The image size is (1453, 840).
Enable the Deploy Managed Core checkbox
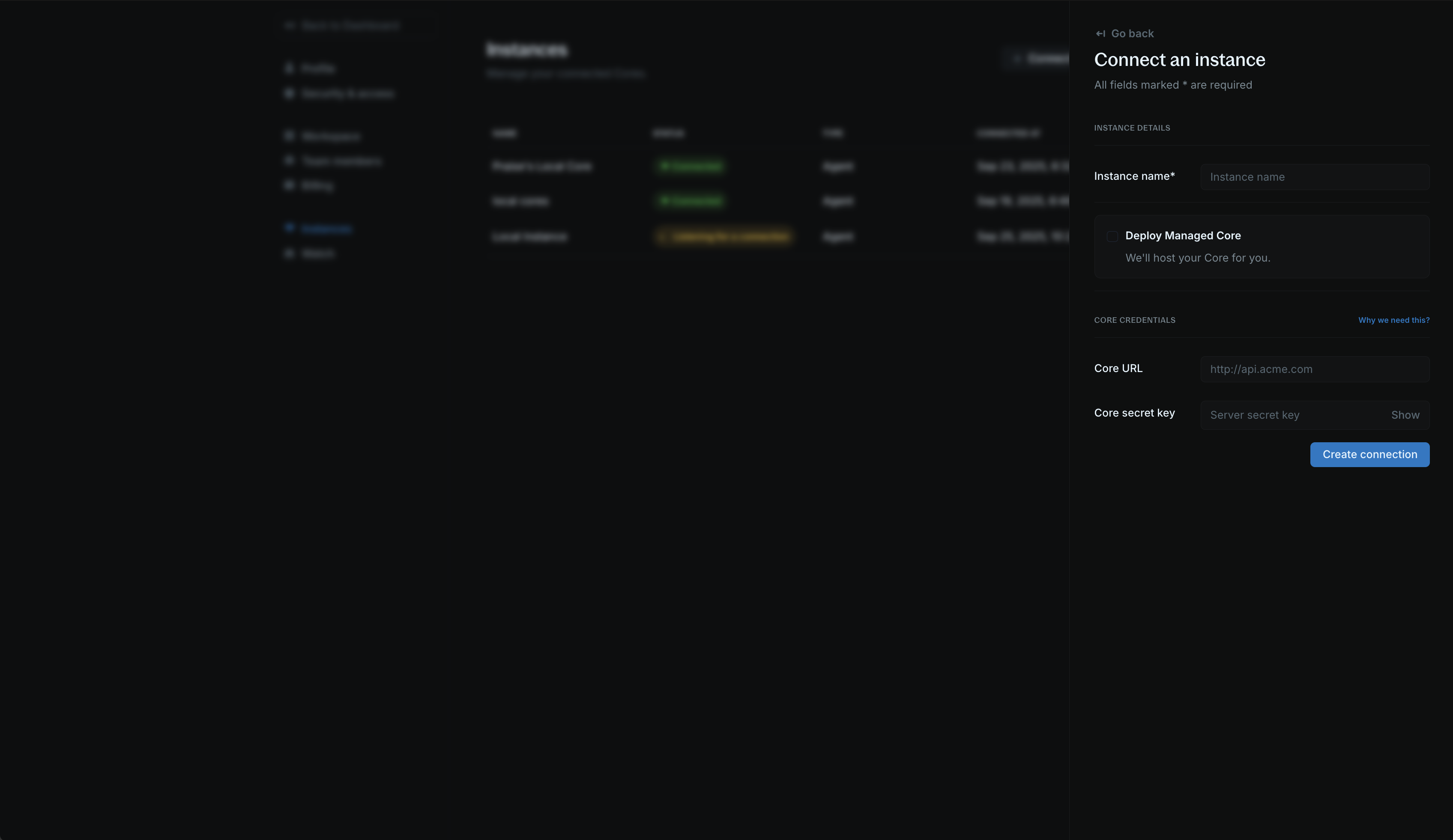pyautogui.click(x=1112, y=236)
